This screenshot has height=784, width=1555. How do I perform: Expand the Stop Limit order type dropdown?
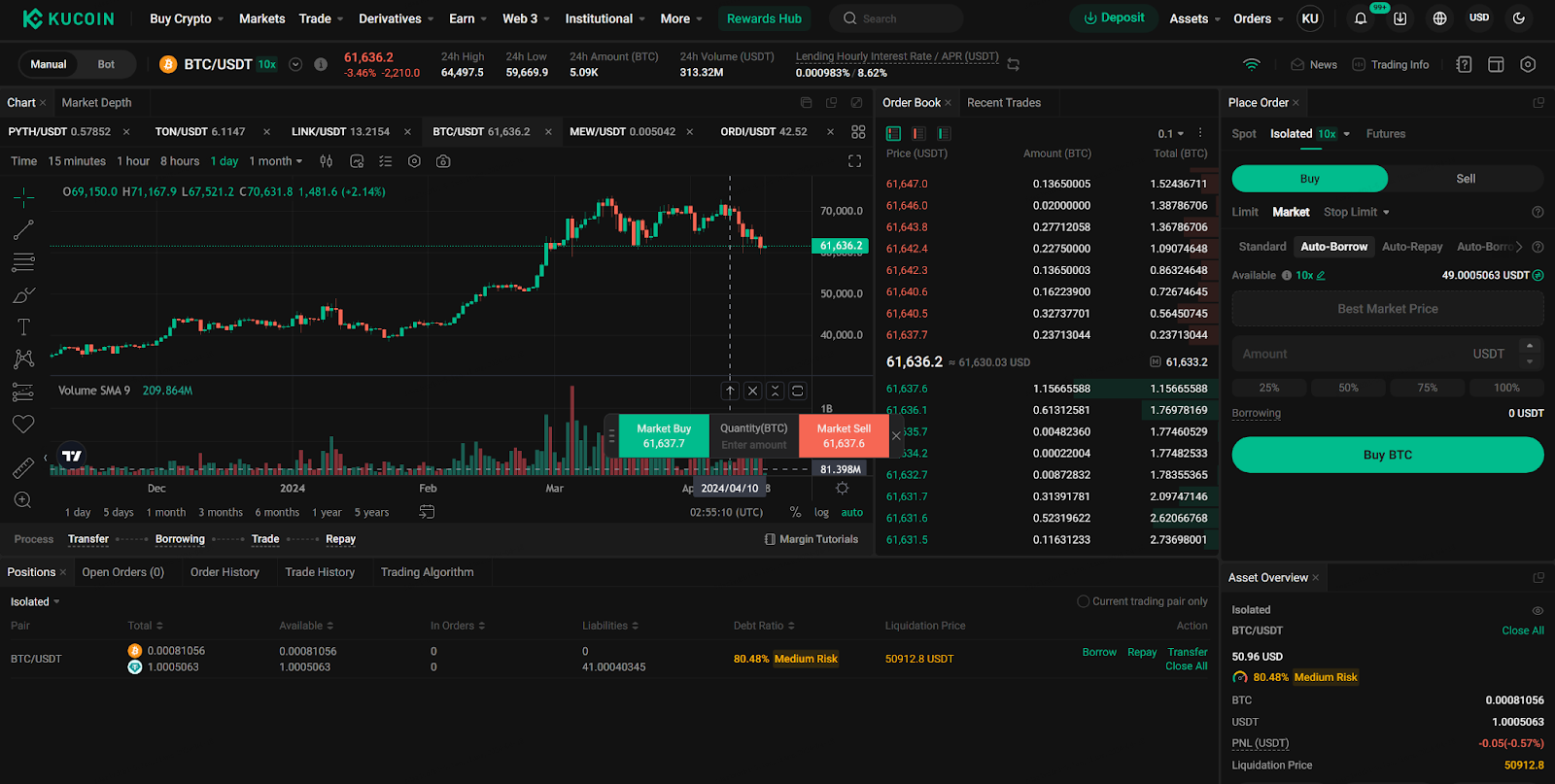1357,212
